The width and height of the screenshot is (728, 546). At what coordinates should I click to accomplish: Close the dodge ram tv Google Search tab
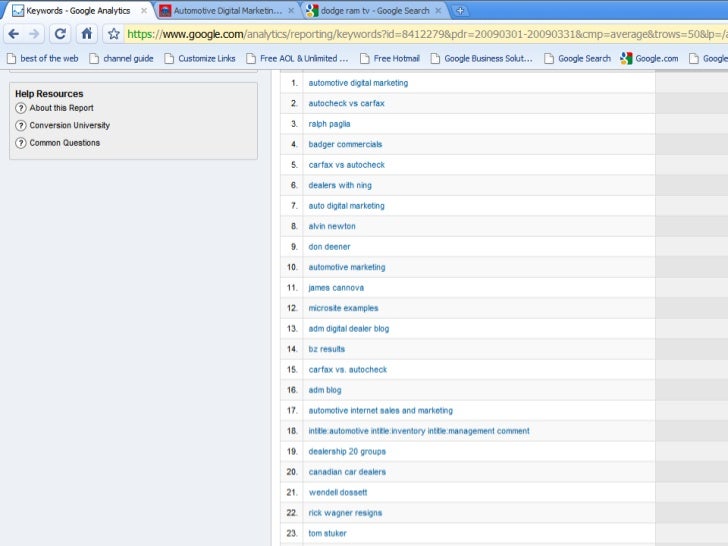click(438, 10)
